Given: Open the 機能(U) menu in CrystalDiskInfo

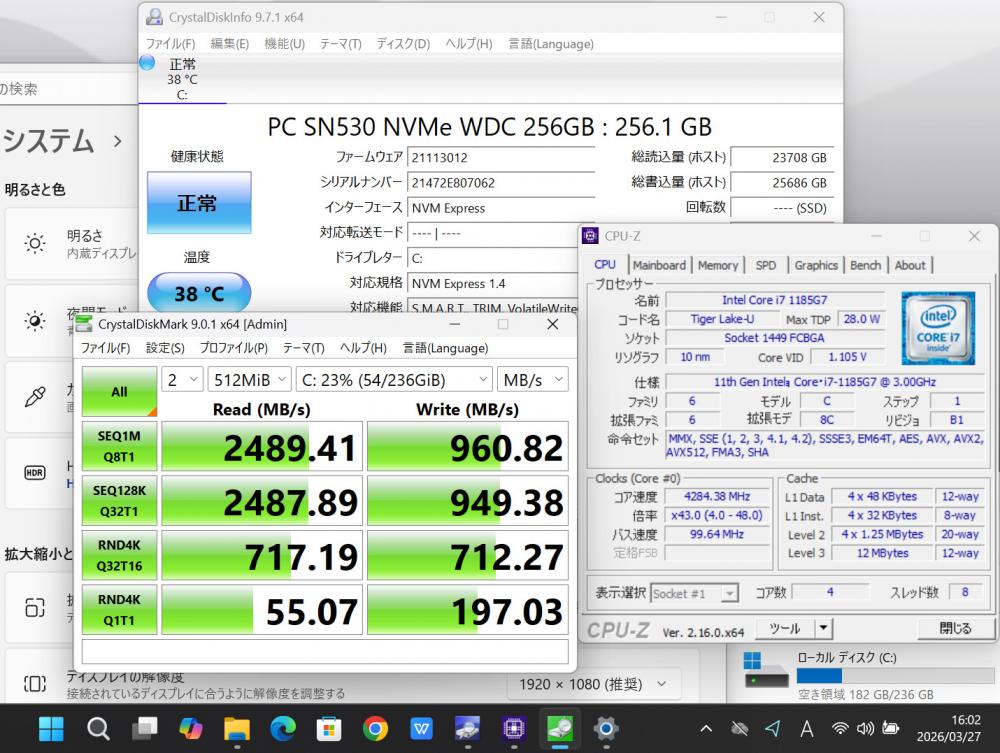Looking at the screenshot, I should [x=284, y=44].
